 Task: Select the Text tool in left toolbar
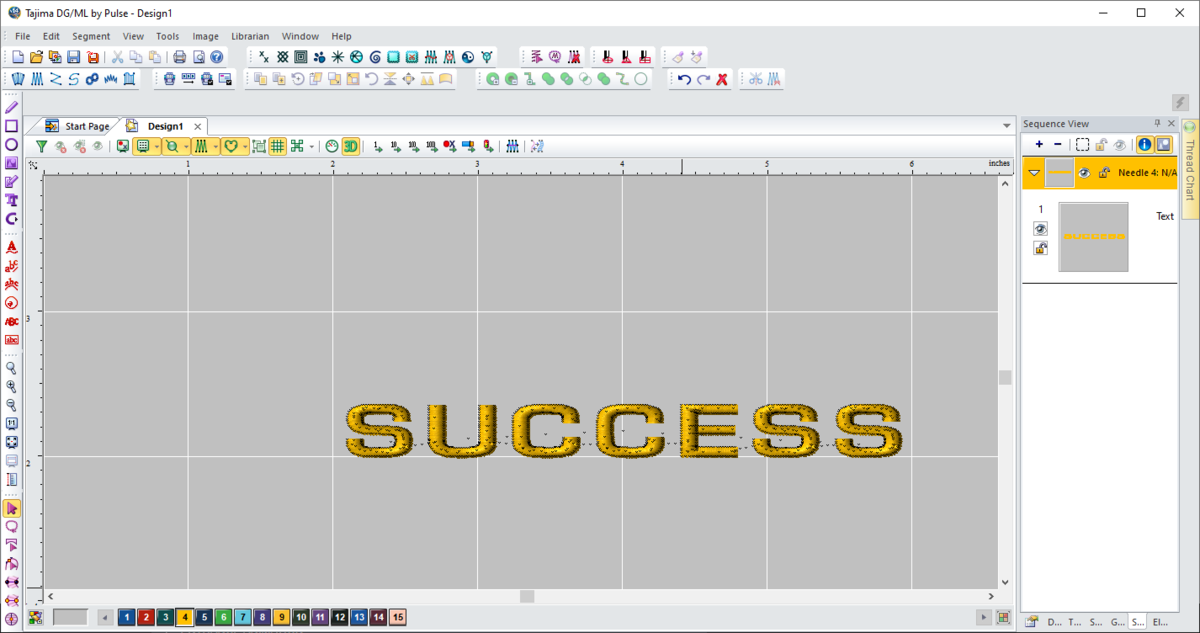click(11, 200)
